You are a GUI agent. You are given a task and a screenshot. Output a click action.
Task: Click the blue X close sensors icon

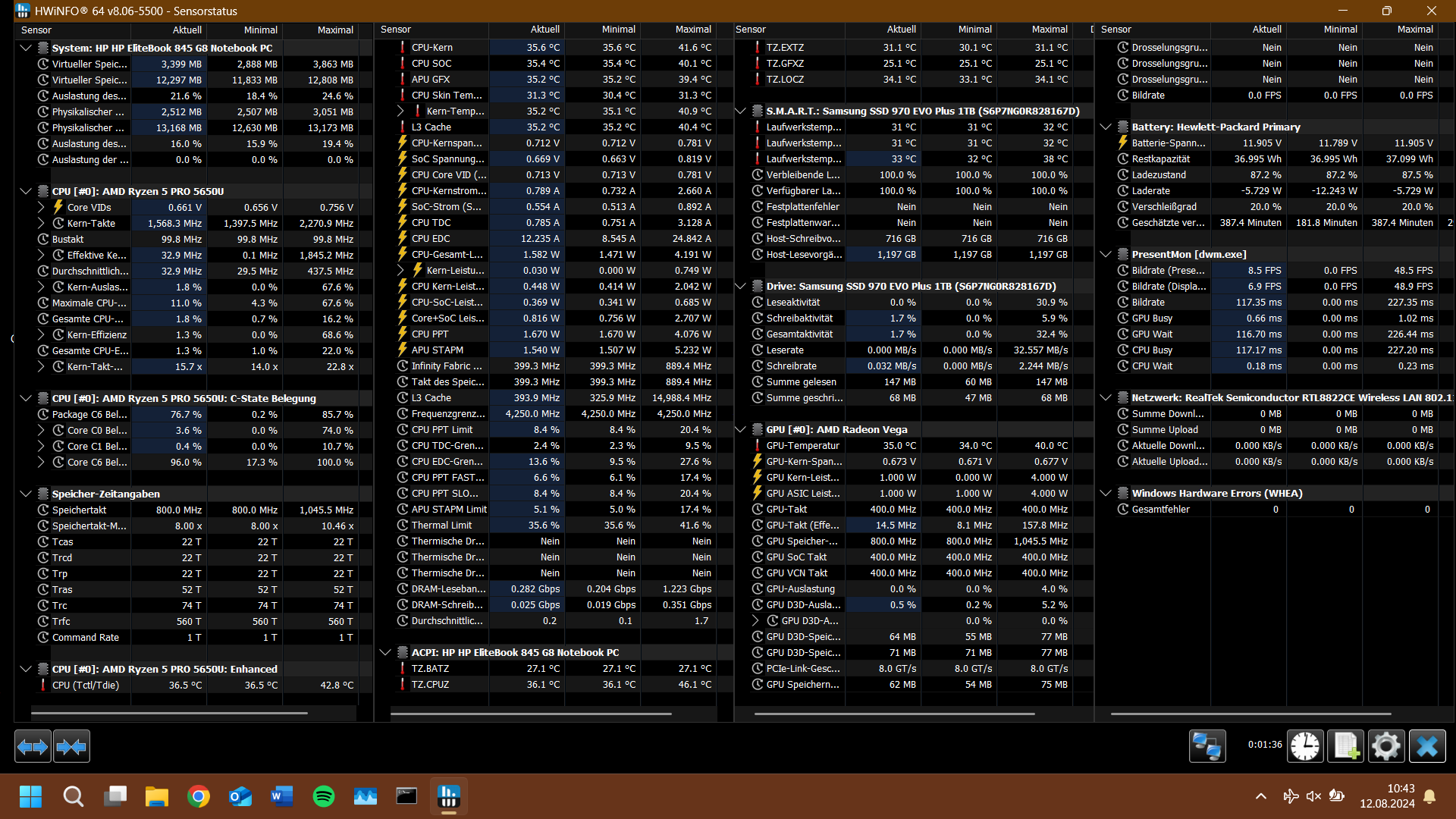point(1426,747)
